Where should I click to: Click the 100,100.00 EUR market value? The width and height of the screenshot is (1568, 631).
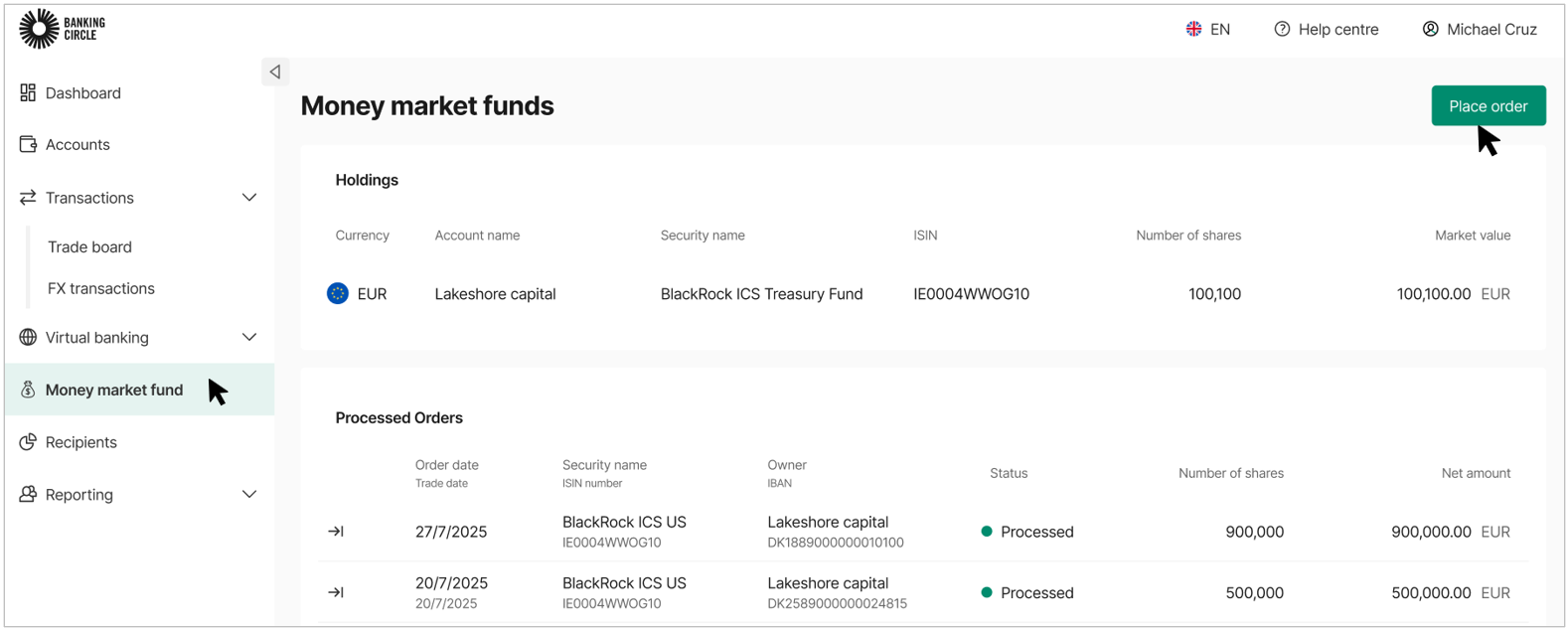[1453, 293]
